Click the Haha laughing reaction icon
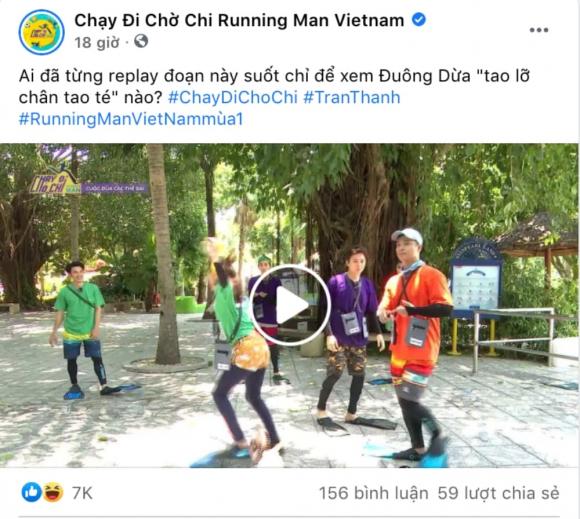Image resolution: width=580 pixels, height=519 pixels. pyautogui.click(x=53, y=492)
